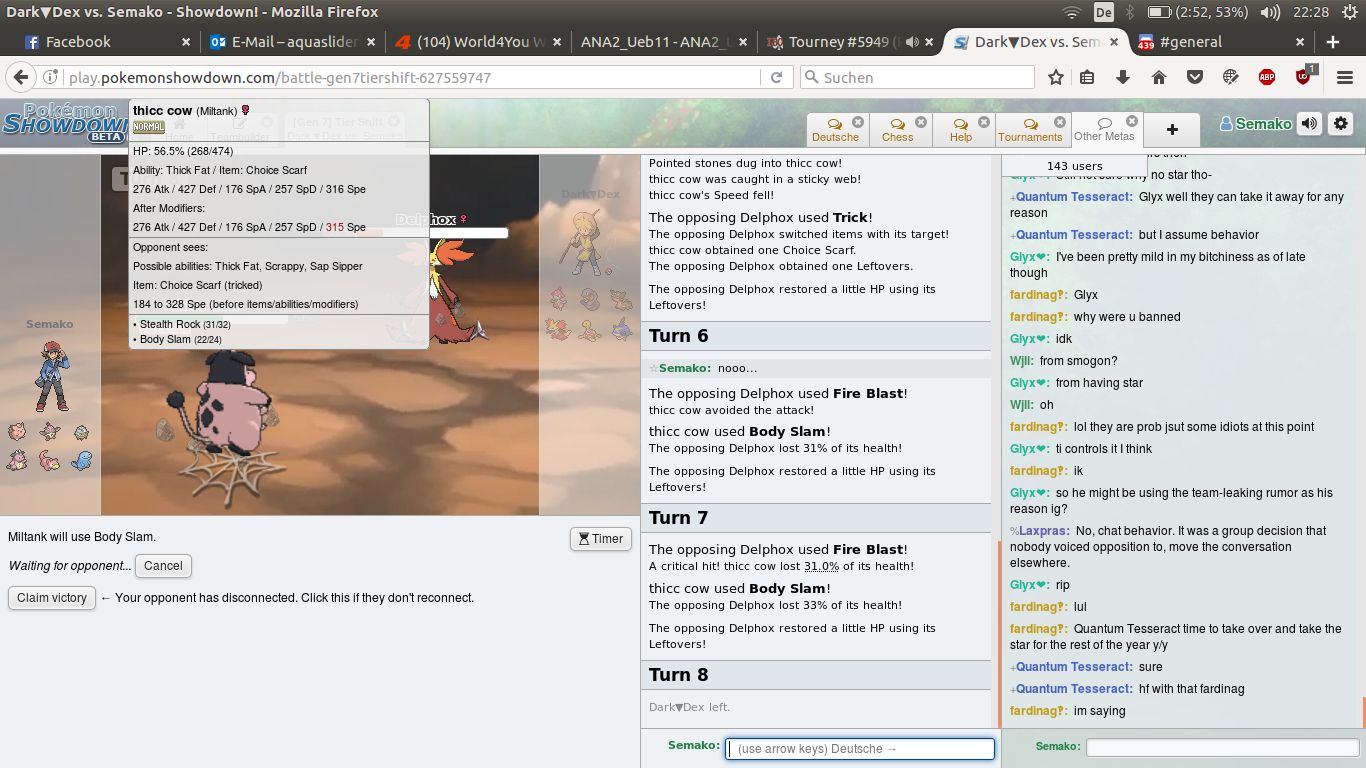Click Laxpras username in chat
This screenshot has height=768, width=1366.
[x=1044, y=531]
